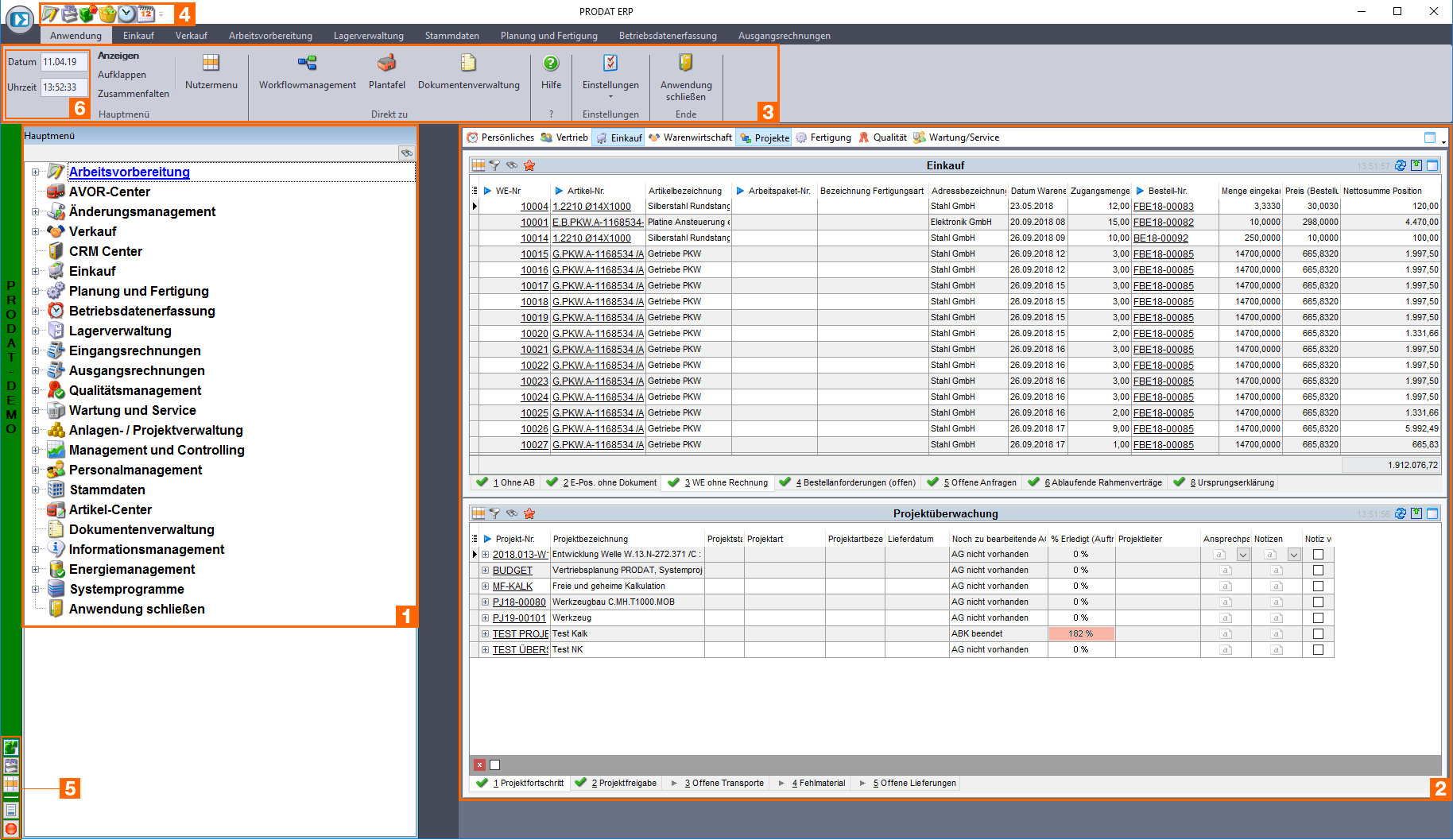Check the Notiz box for project BUDGET

tap(1318, 571)
